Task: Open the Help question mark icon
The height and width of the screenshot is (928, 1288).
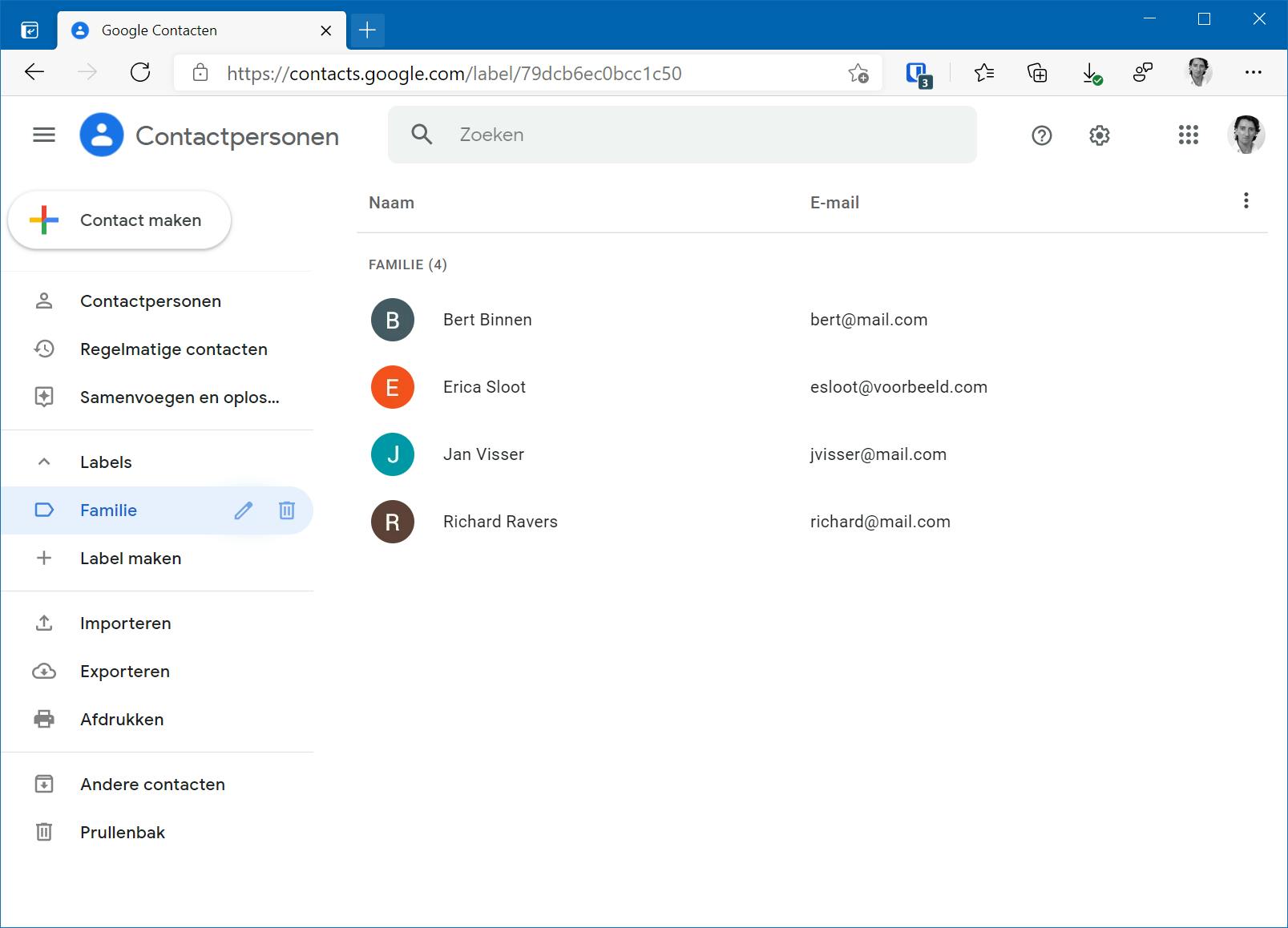Action: (1041, 135)
